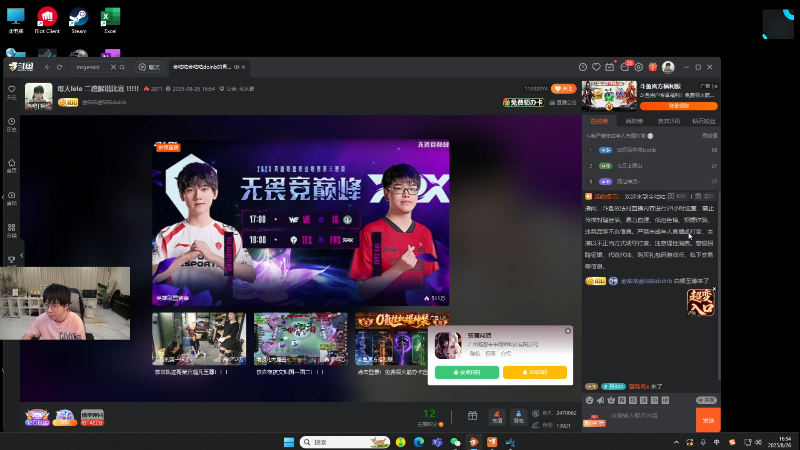
Task: Toggle the chat filter pill switch
Action: [706, 401]
